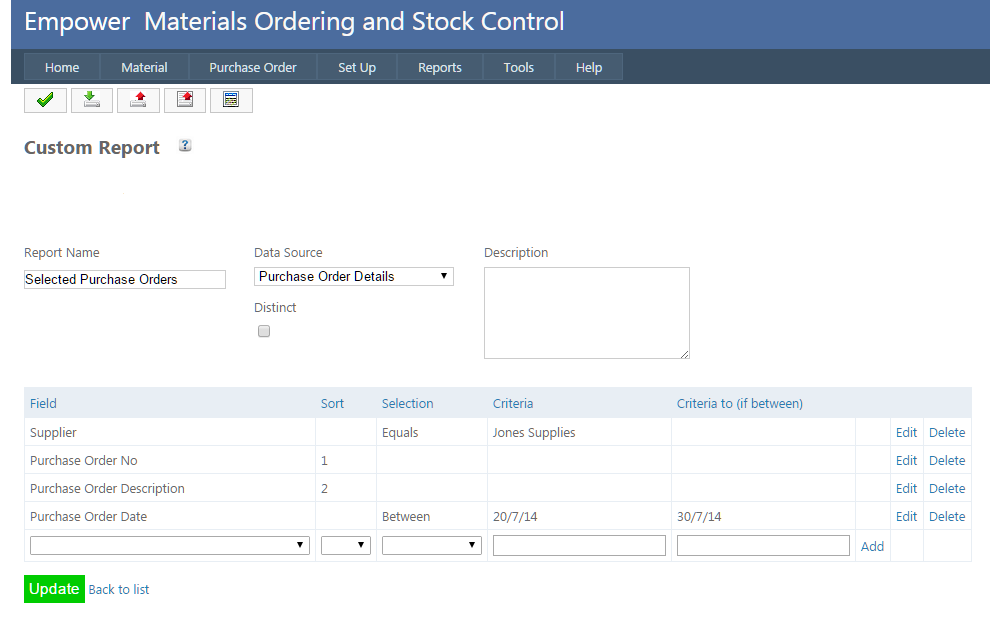Open help icon beside Custom Report heading
Screen dimensions: 990x623
[185, 146]
